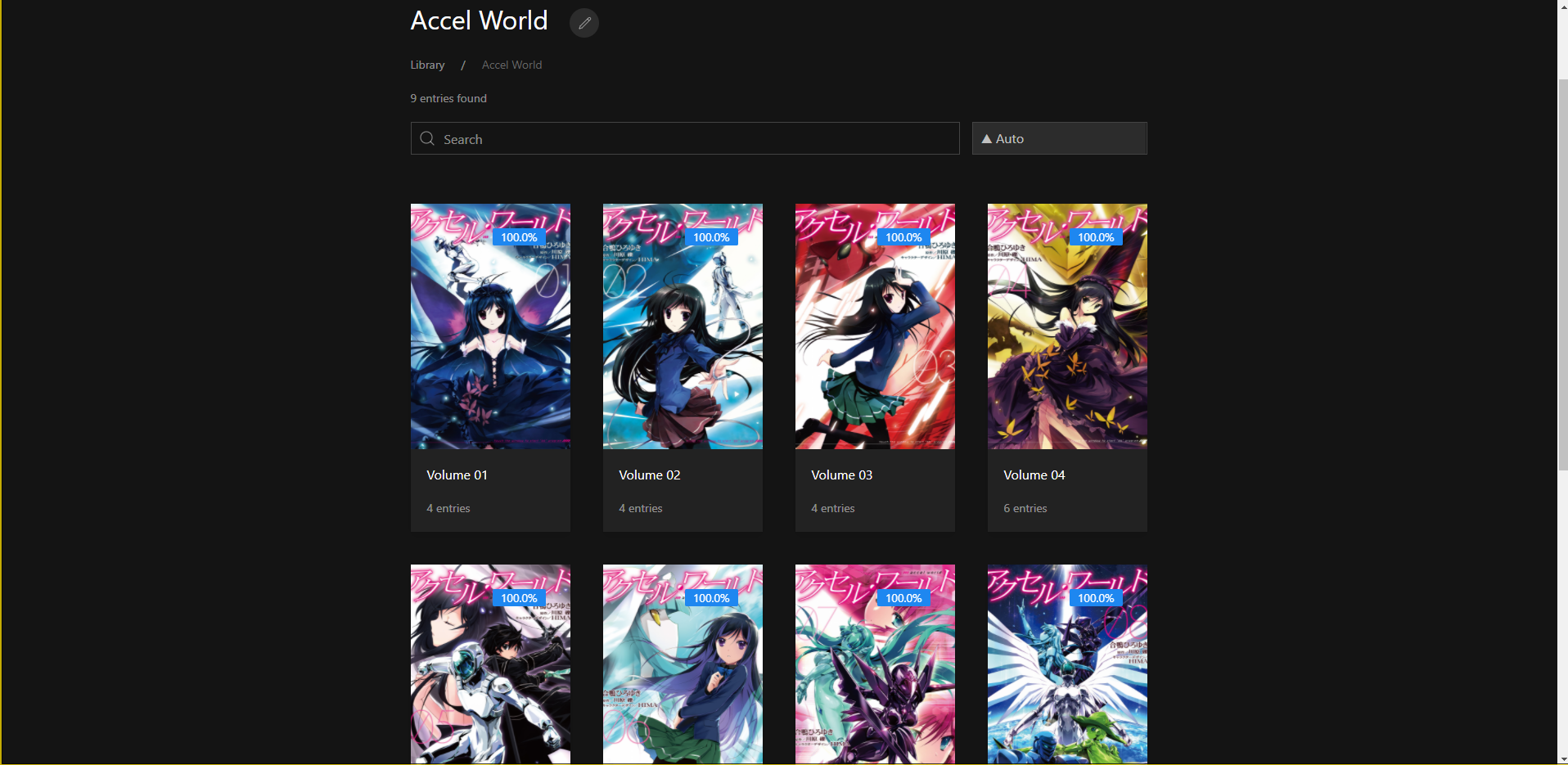This screenshot has height=765, width=1568.
Task: Click the 100.0% progress badge on Volume 02
Action: tap(711, 237)
